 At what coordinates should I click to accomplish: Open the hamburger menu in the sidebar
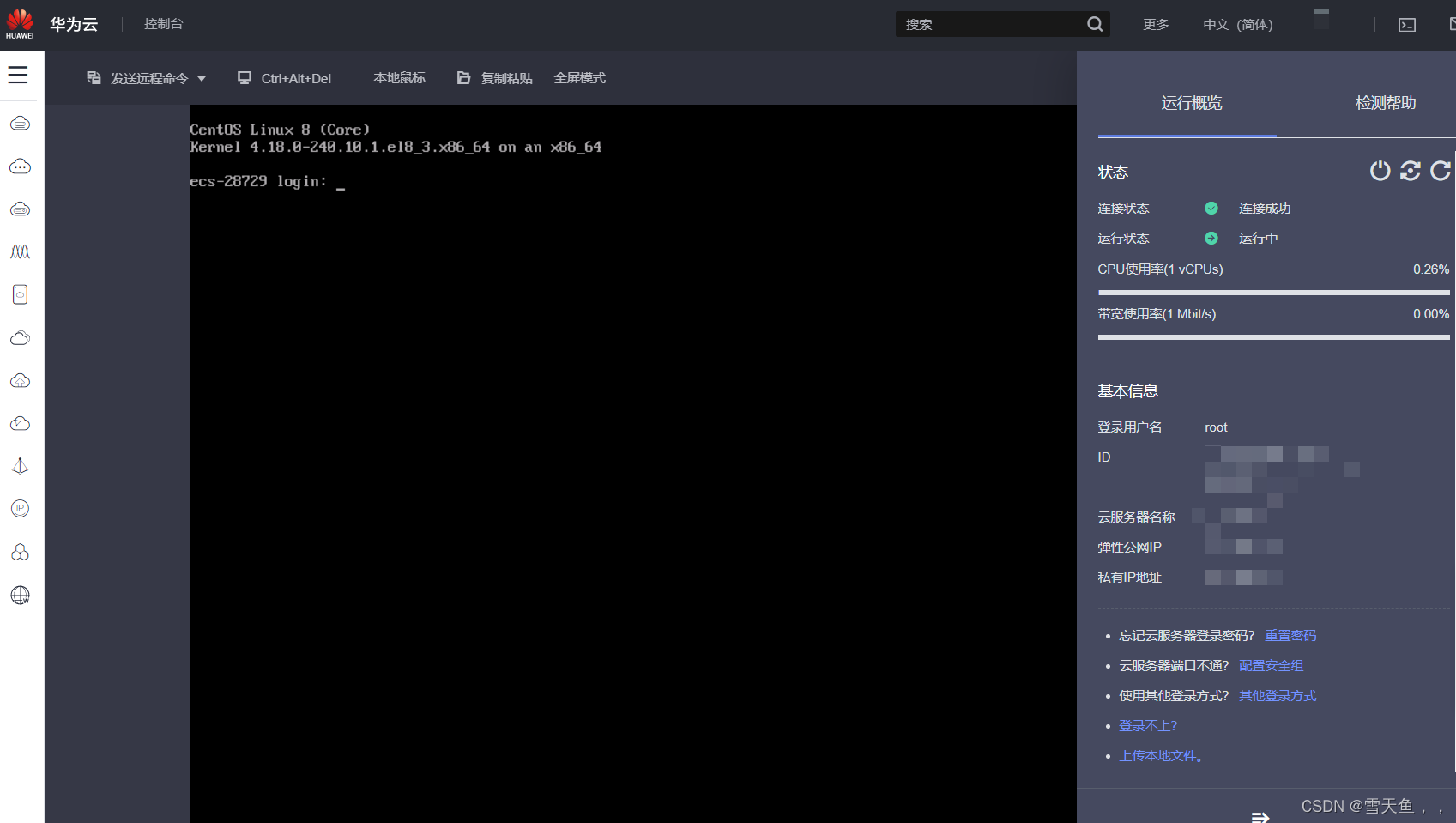tap(18, 76)
